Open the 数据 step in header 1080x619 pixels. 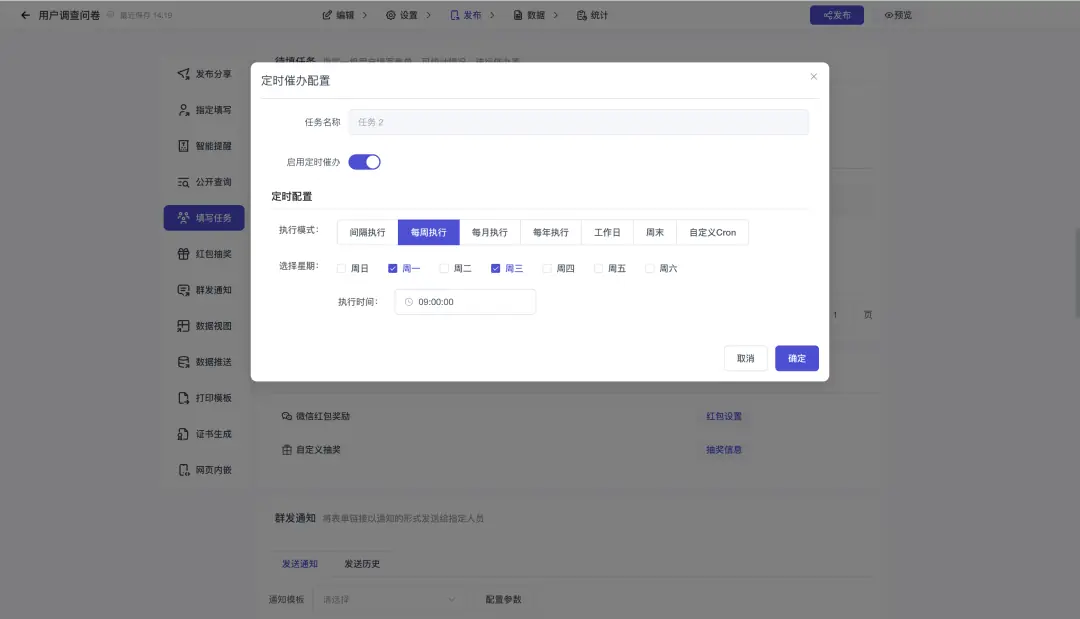tap(529, 15)
